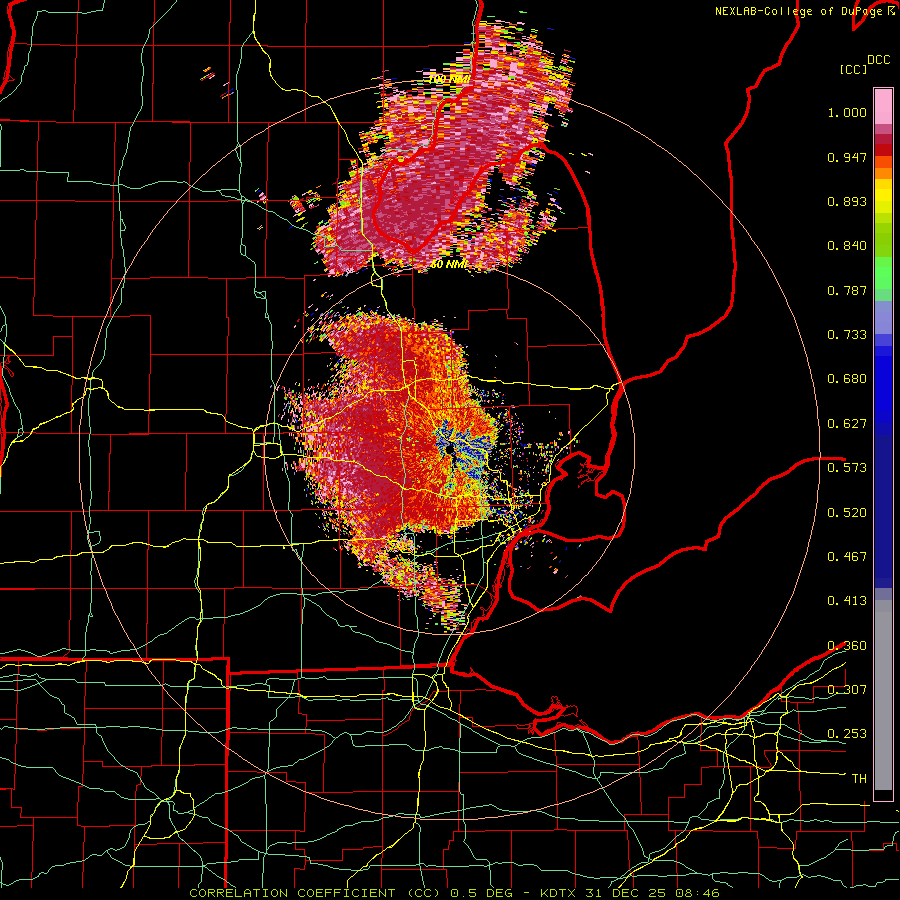The image size is (900, 900).
Task: Select the 0.413 scale value
Action: 847,601
